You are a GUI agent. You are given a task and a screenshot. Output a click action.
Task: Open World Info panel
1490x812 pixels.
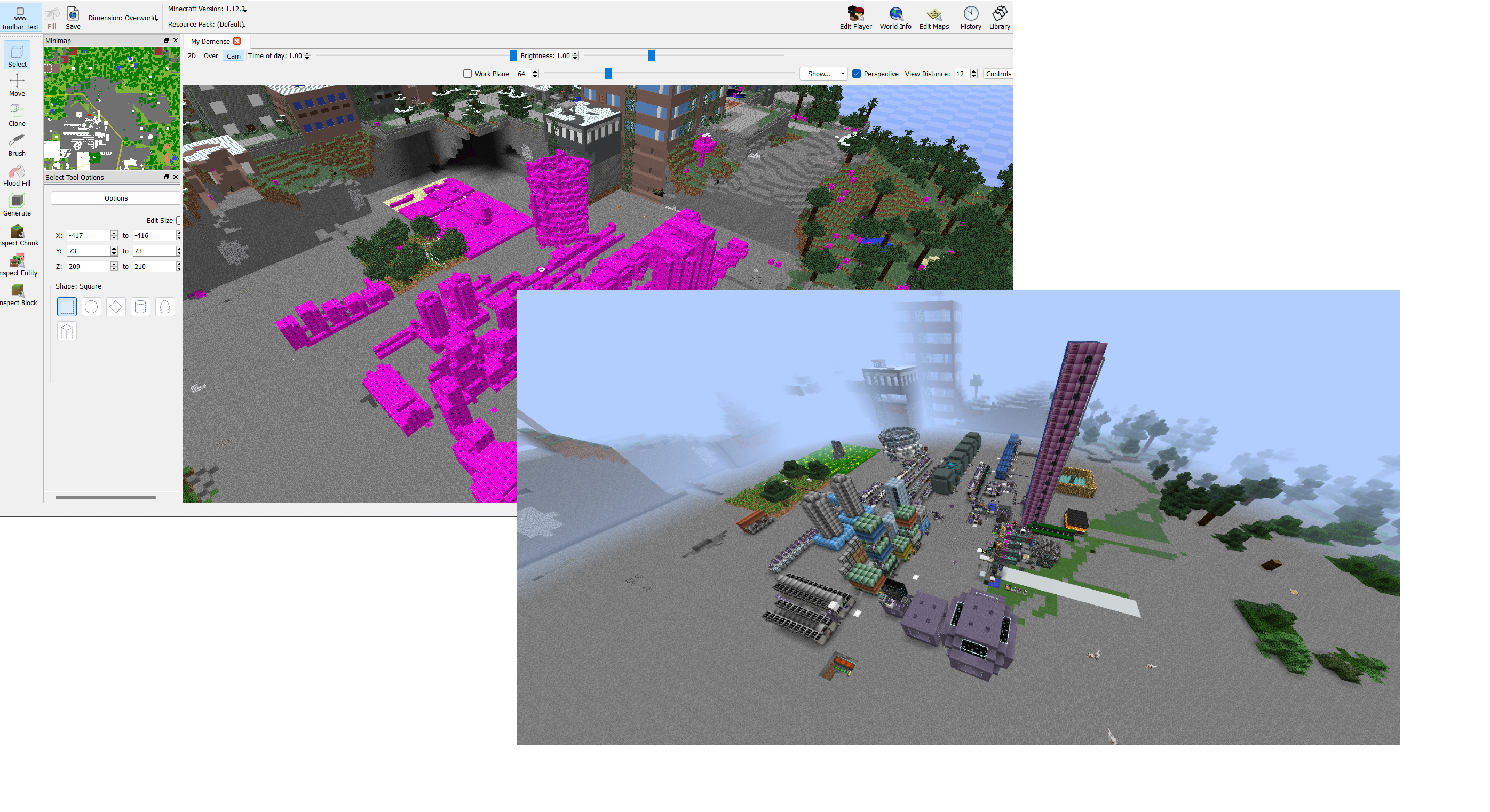[x=895, y=18]
